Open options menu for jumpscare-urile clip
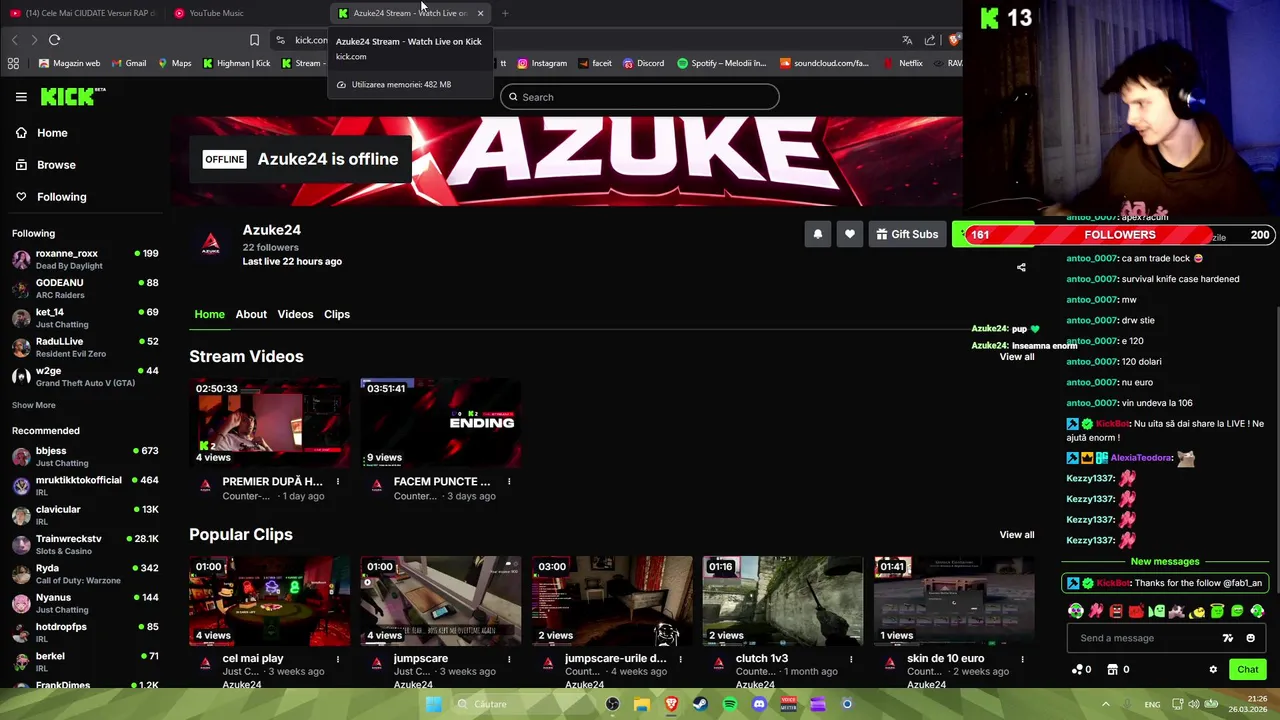Screen dimensions: 1280x720 point(680,659)
